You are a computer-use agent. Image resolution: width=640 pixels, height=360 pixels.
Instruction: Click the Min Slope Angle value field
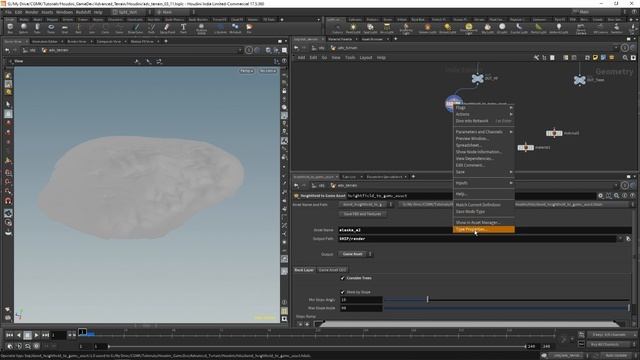tap(361, 300)
